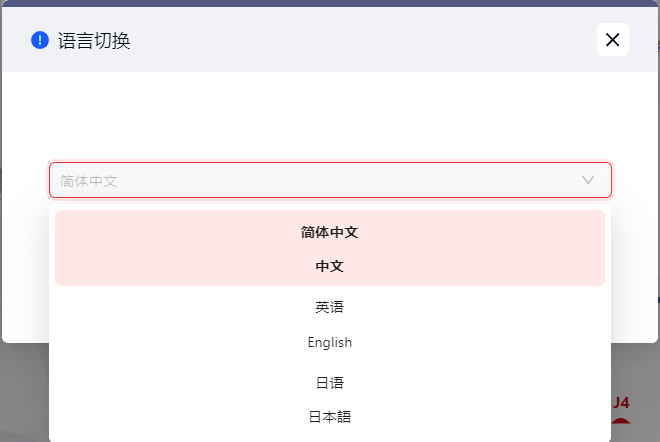The image size is (660, 442).
Task: Click the blank space below the 日本語 option
Action: click(x=330, y=436)
